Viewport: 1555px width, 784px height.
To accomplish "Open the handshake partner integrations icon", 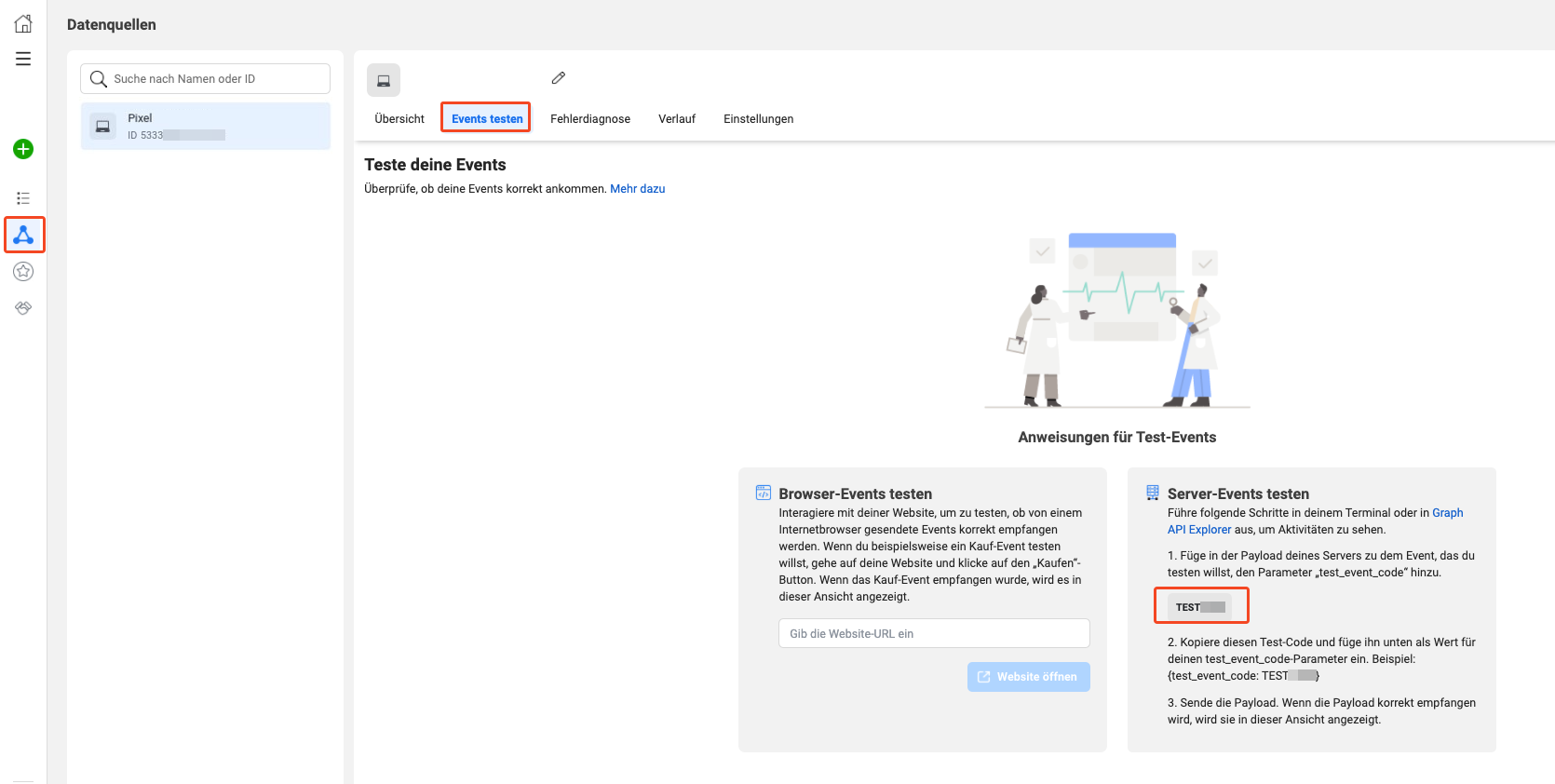I will pos(23,307).
